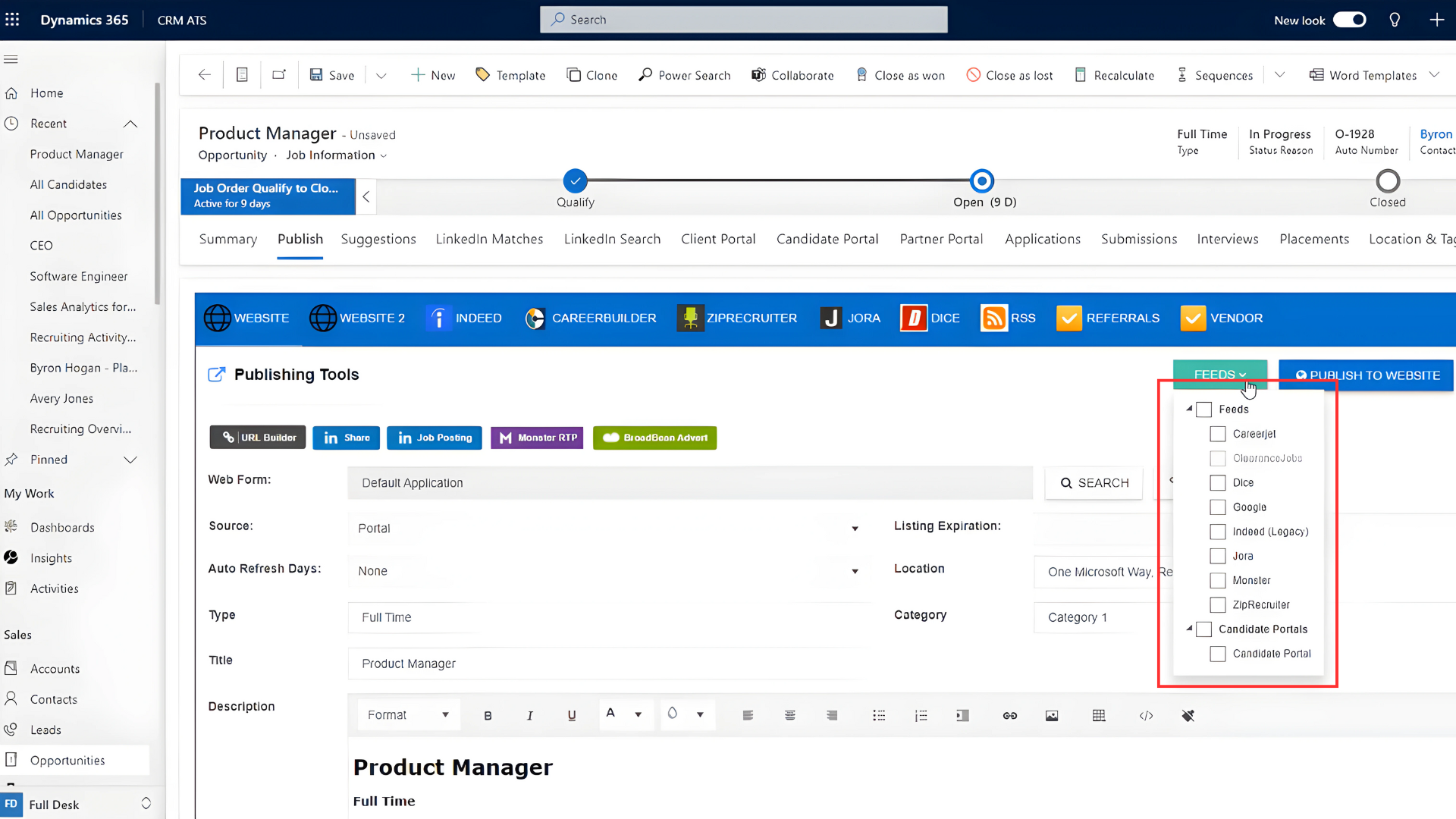This screenshot has height=819, width=1456.
Task: Open the FEEDS dropdown button
Action: [x=1219, y=375]
